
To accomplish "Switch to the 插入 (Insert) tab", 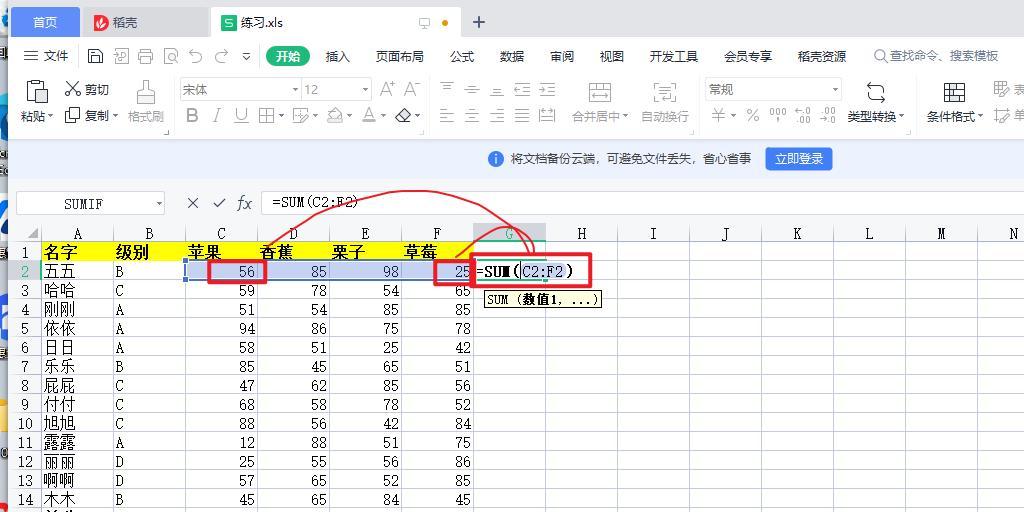I will tap(338, 57).
